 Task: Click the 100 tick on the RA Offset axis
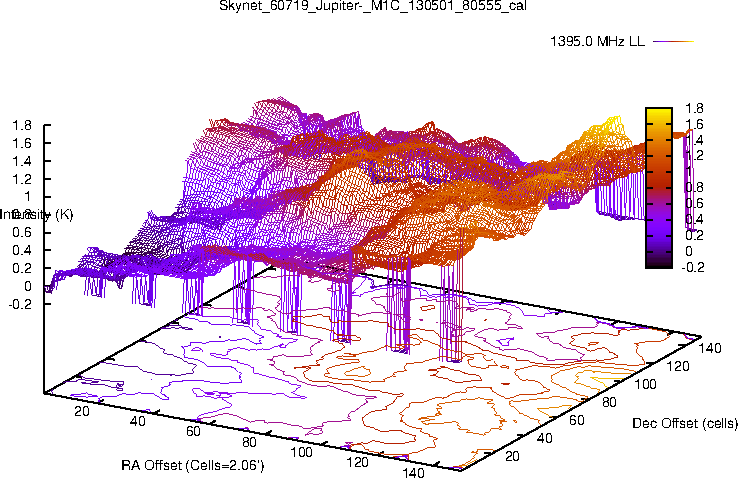301,452
